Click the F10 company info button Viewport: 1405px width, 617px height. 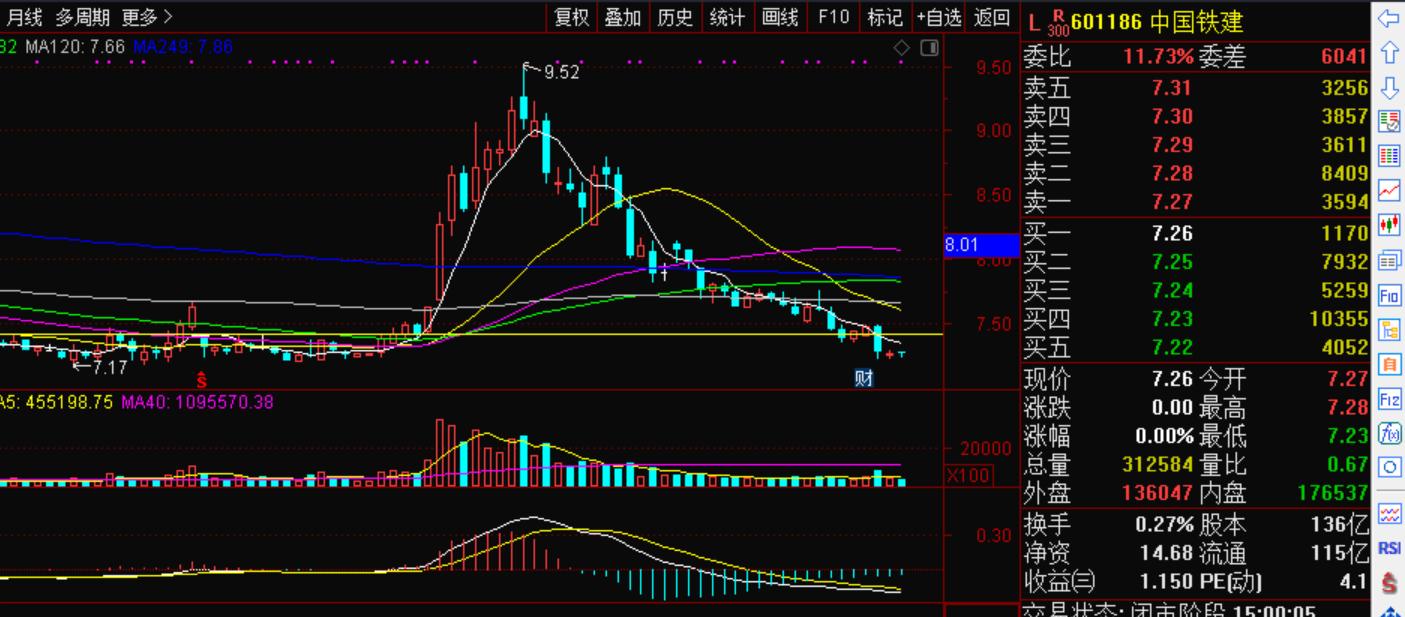click(832, 17)
